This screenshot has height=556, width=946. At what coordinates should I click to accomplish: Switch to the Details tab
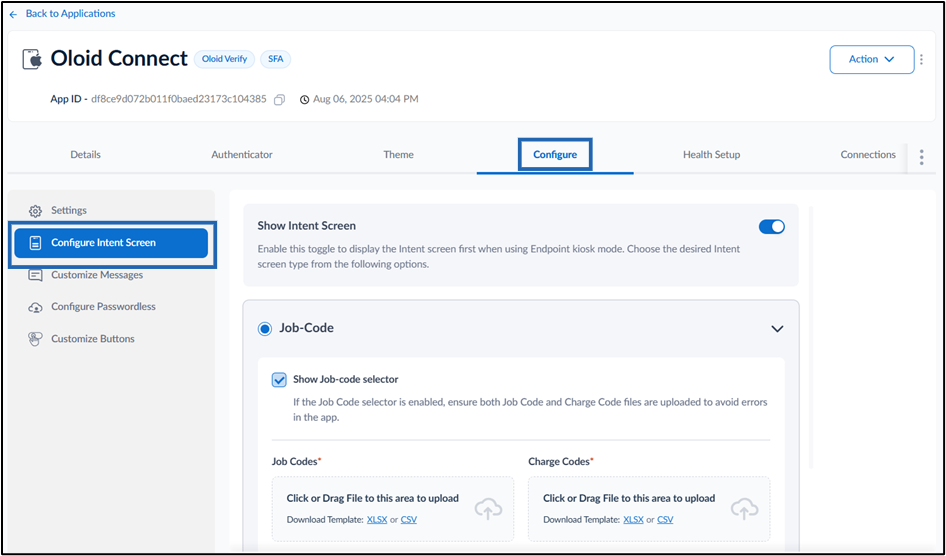(86, 154)
